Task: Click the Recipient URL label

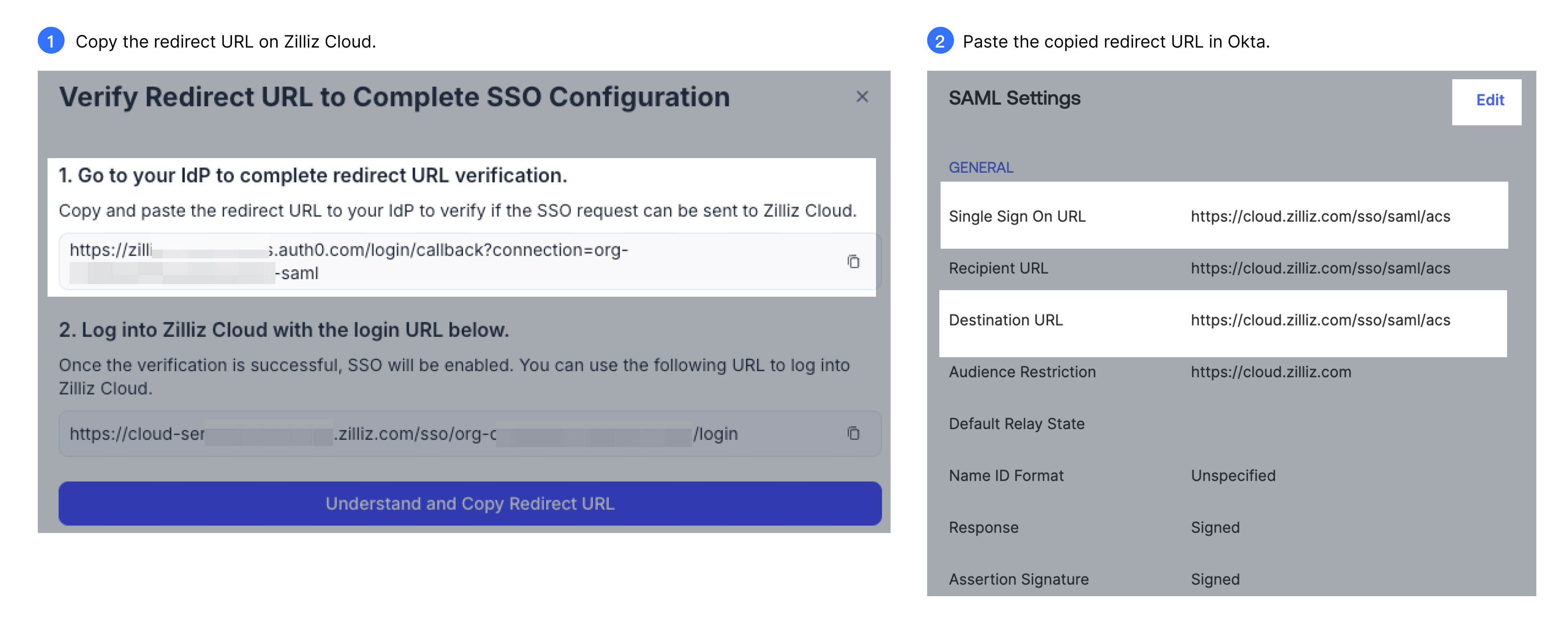Action: coord(998,268)
